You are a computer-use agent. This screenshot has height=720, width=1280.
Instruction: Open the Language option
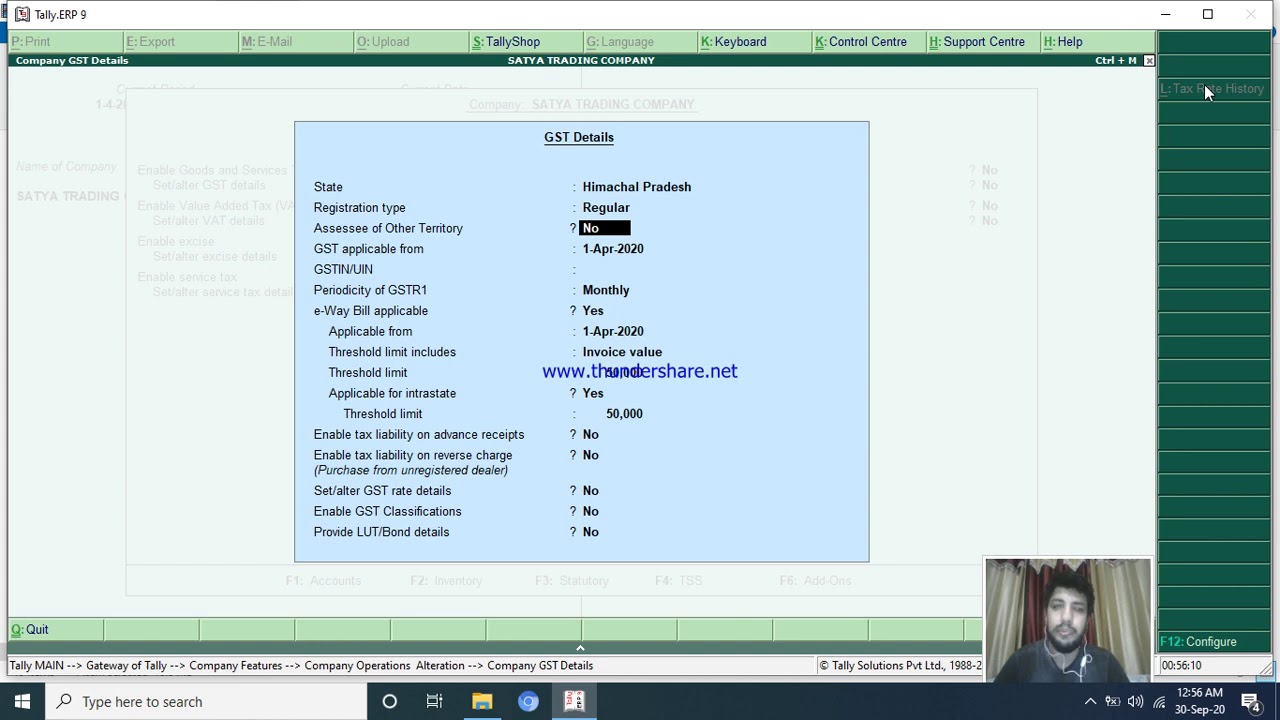point(620,42)
